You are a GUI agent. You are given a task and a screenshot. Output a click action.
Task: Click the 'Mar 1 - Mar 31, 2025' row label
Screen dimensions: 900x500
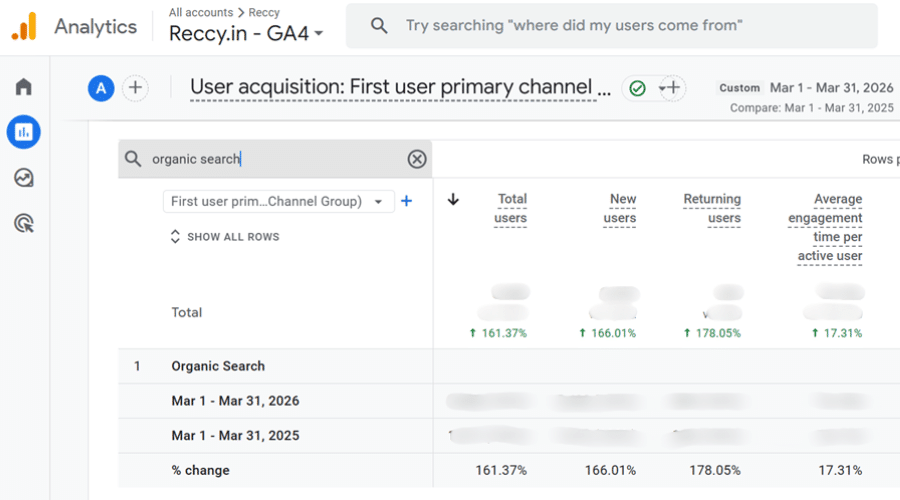tap(235, 436)
